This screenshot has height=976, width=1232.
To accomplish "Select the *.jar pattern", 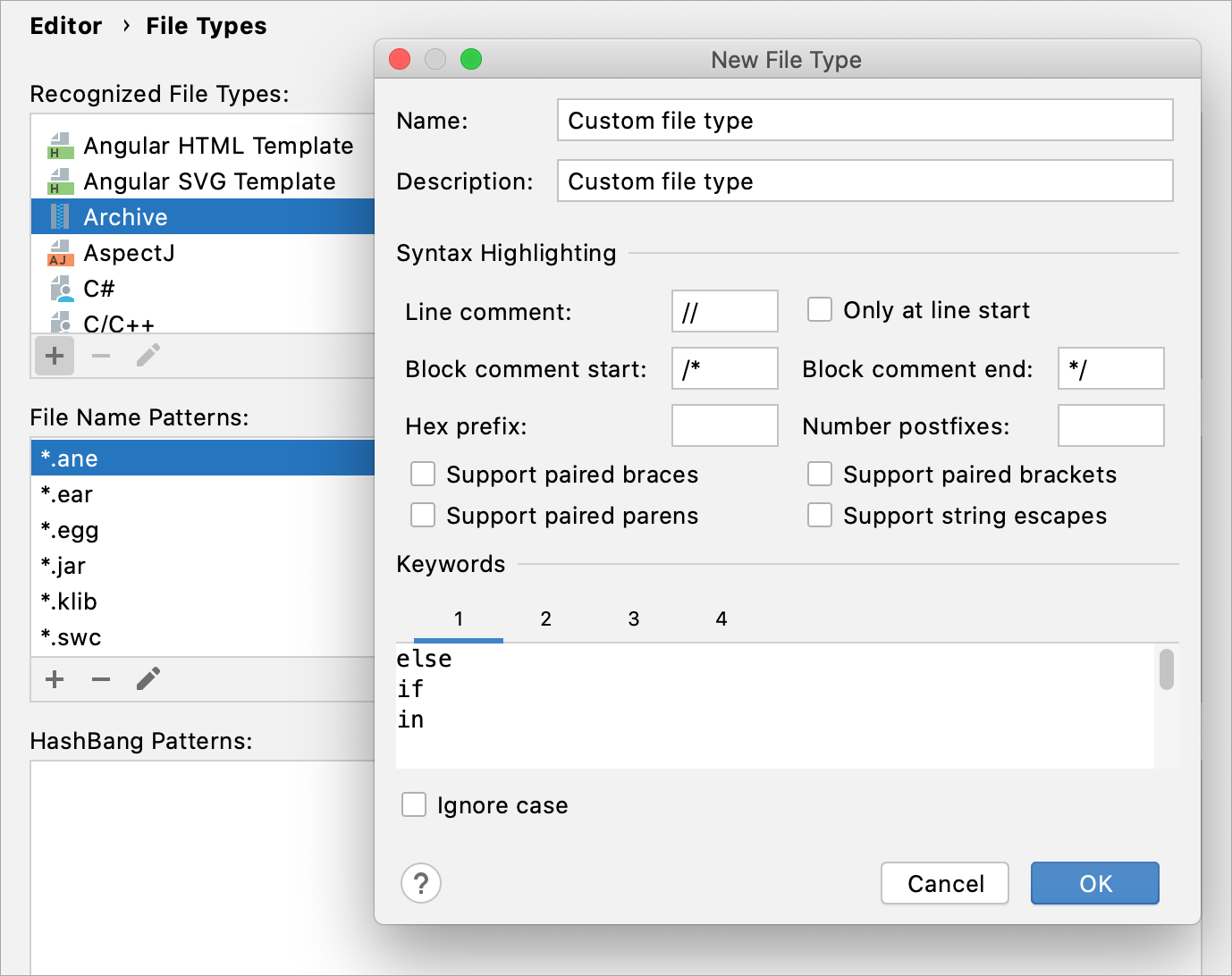I will (x=203, y=565).
